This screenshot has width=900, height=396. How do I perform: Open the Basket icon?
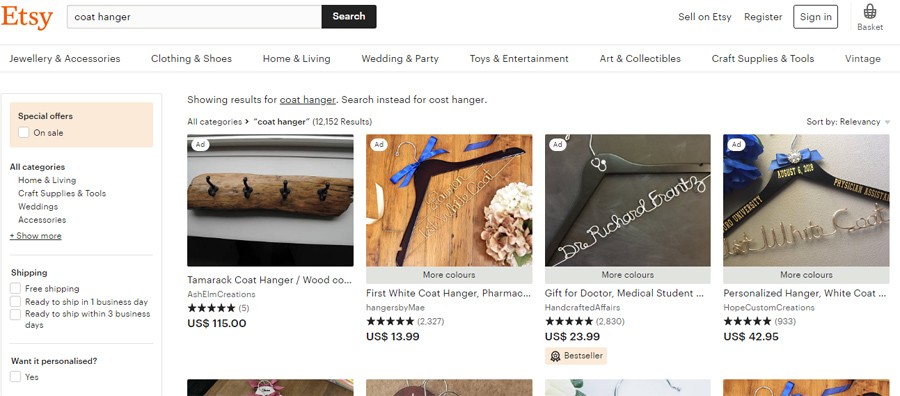[x=870, y=17]
